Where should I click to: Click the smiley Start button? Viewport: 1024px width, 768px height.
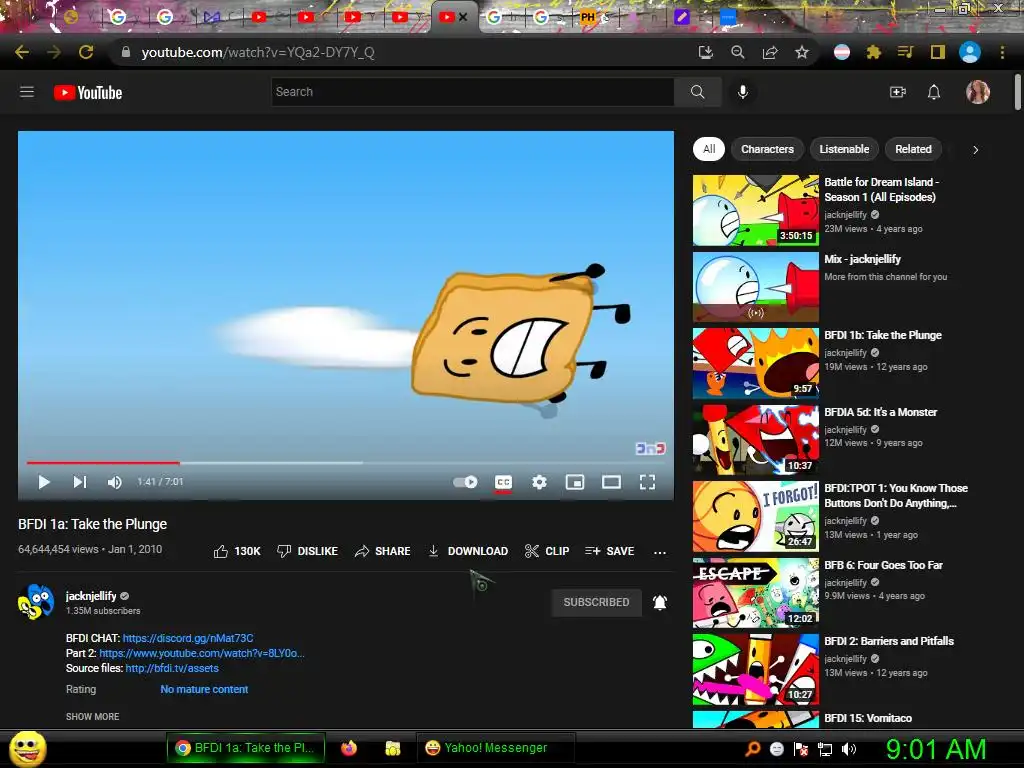pos(27,748)
